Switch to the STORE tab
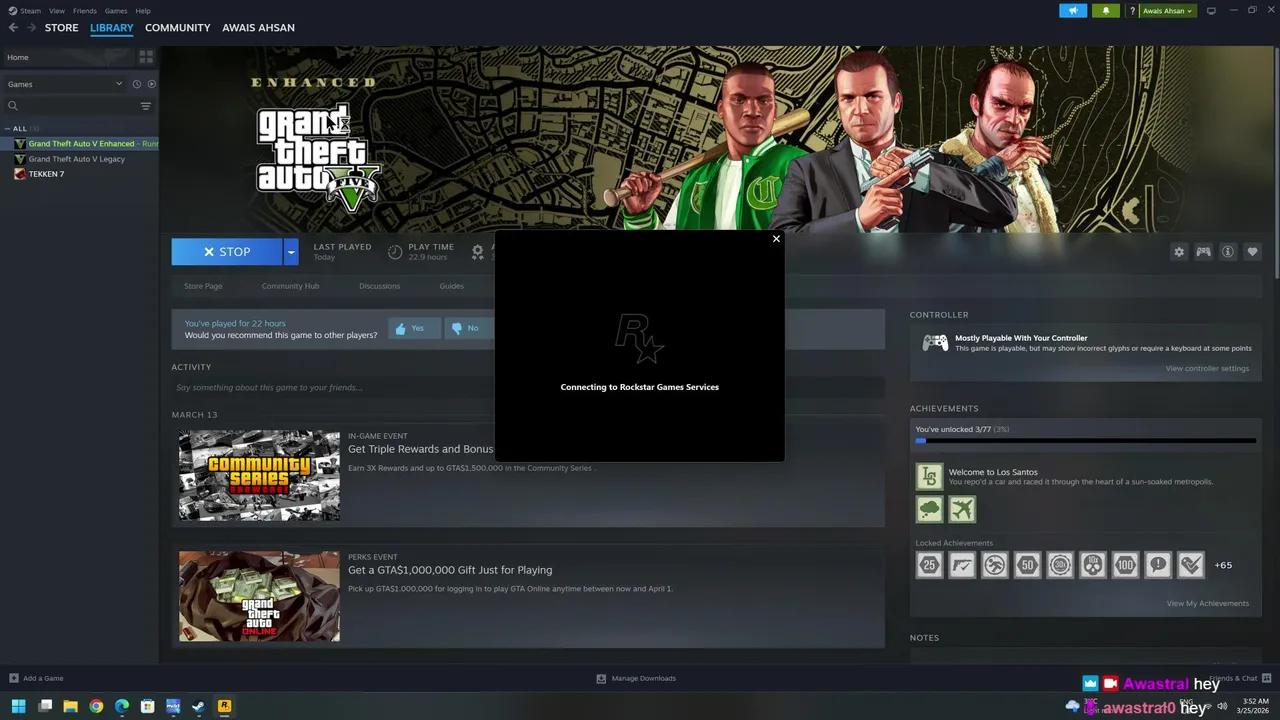The image size is (1280, 720). (x=61, y=28)
